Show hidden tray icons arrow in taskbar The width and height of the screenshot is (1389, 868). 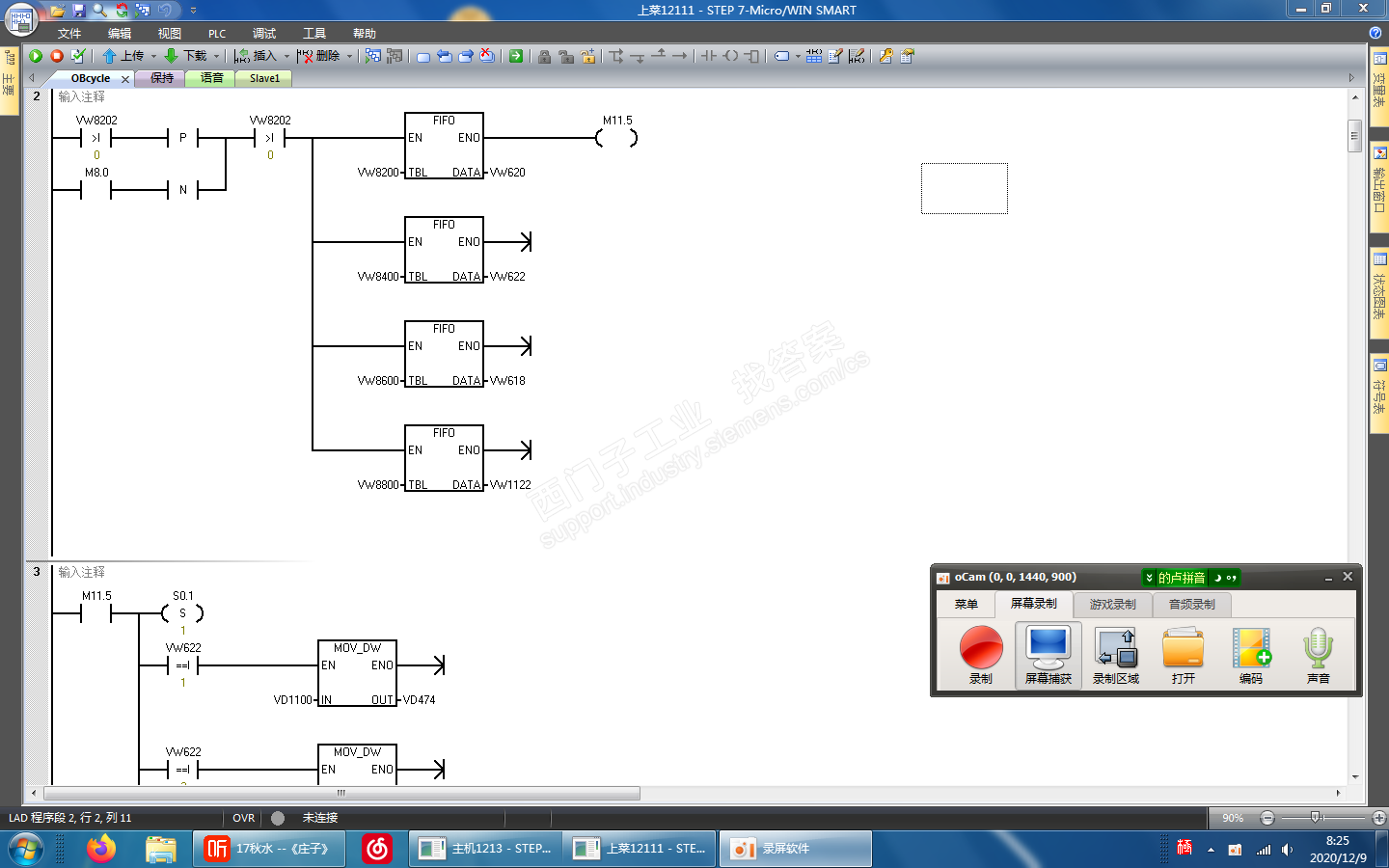(1211, 850)
